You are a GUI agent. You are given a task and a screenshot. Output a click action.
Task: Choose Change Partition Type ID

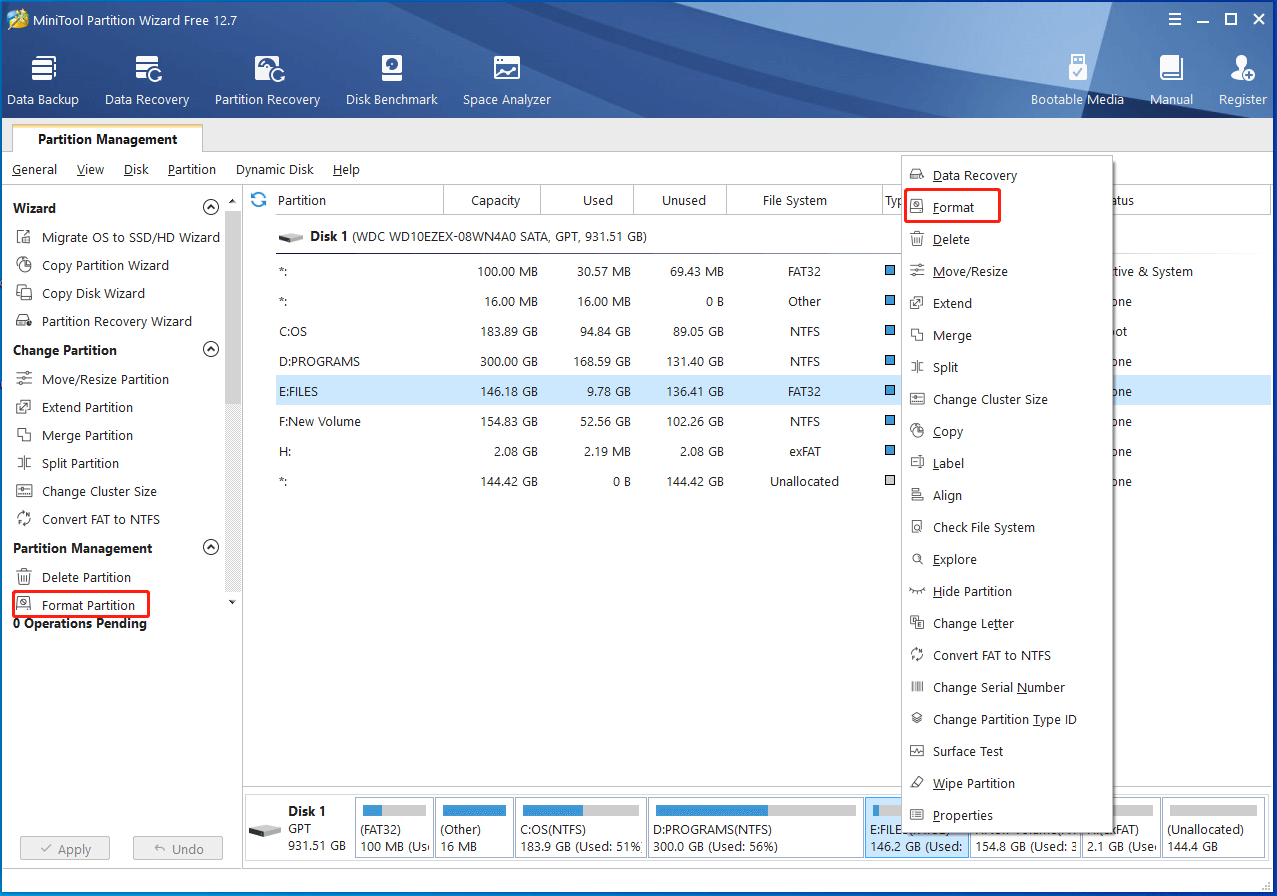click(x=1006, y=719)
